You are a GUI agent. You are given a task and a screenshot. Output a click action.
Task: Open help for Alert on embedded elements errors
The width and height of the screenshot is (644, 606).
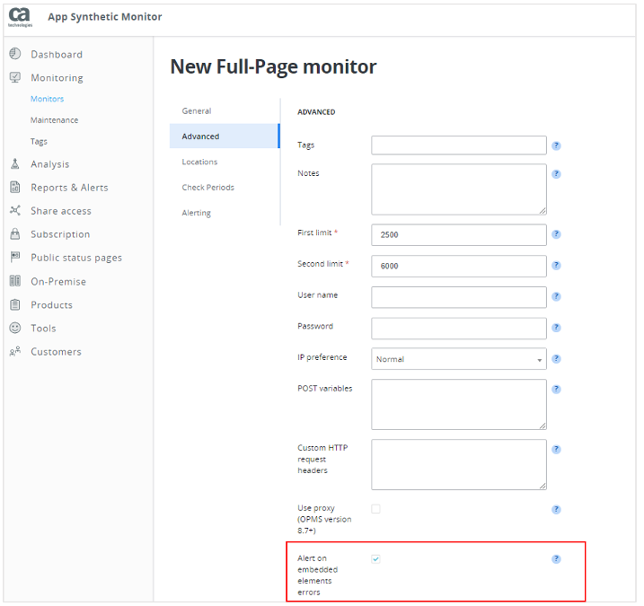556,559
